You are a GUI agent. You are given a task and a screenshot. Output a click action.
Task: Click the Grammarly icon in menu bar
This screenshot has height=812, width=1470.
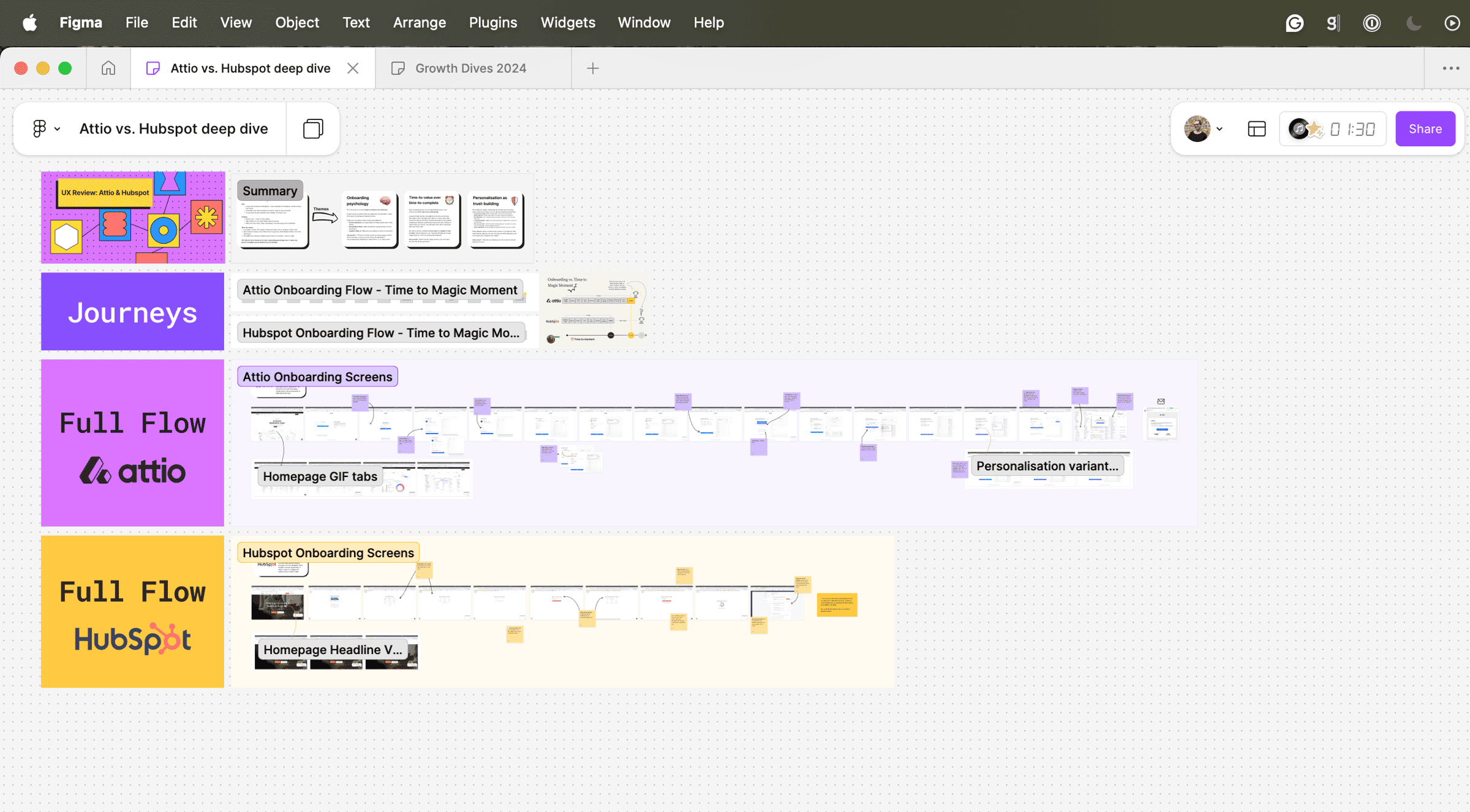point(1294,23)
